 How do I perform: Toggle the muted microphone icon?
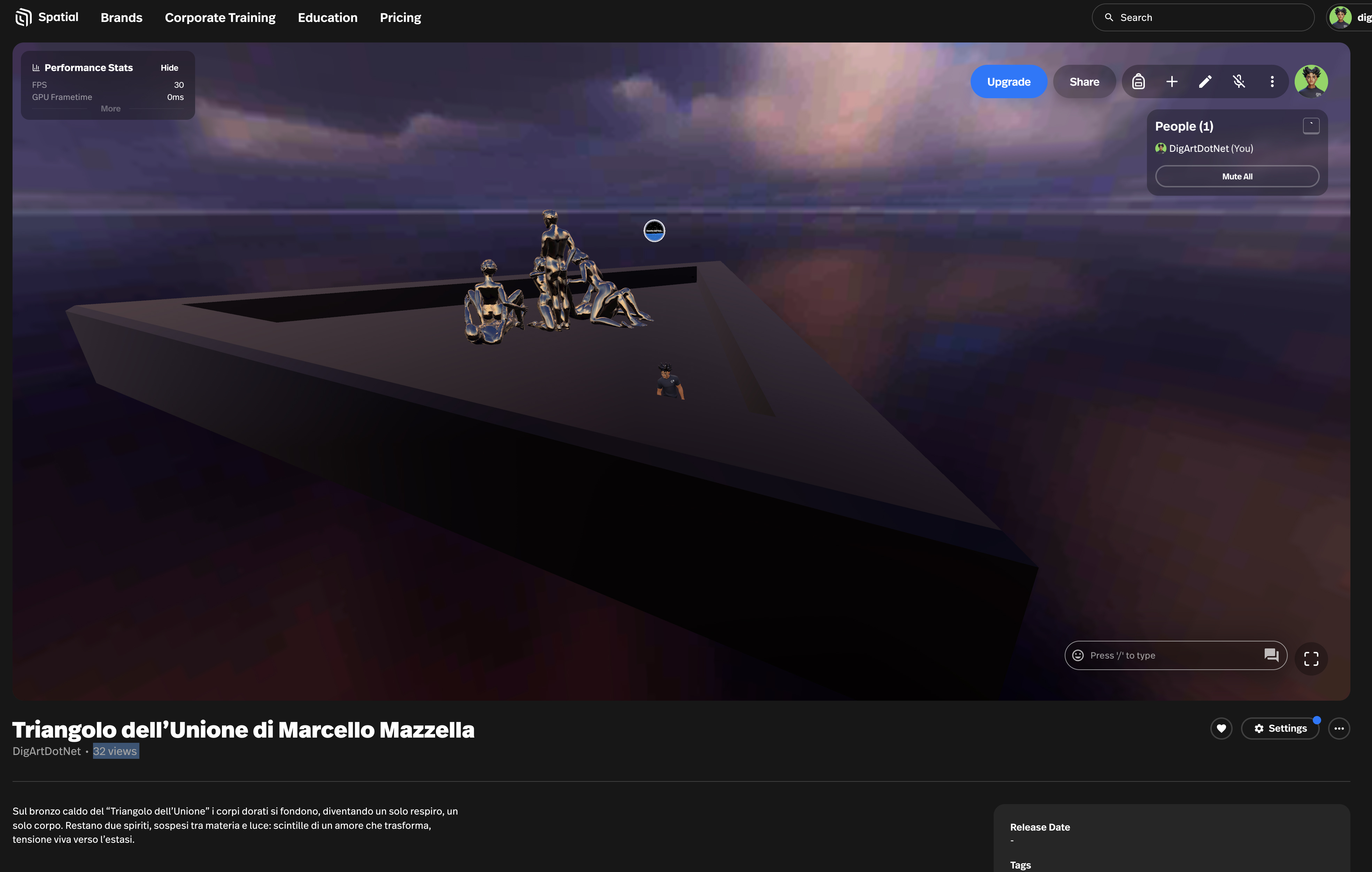(x=1239, y=81)
